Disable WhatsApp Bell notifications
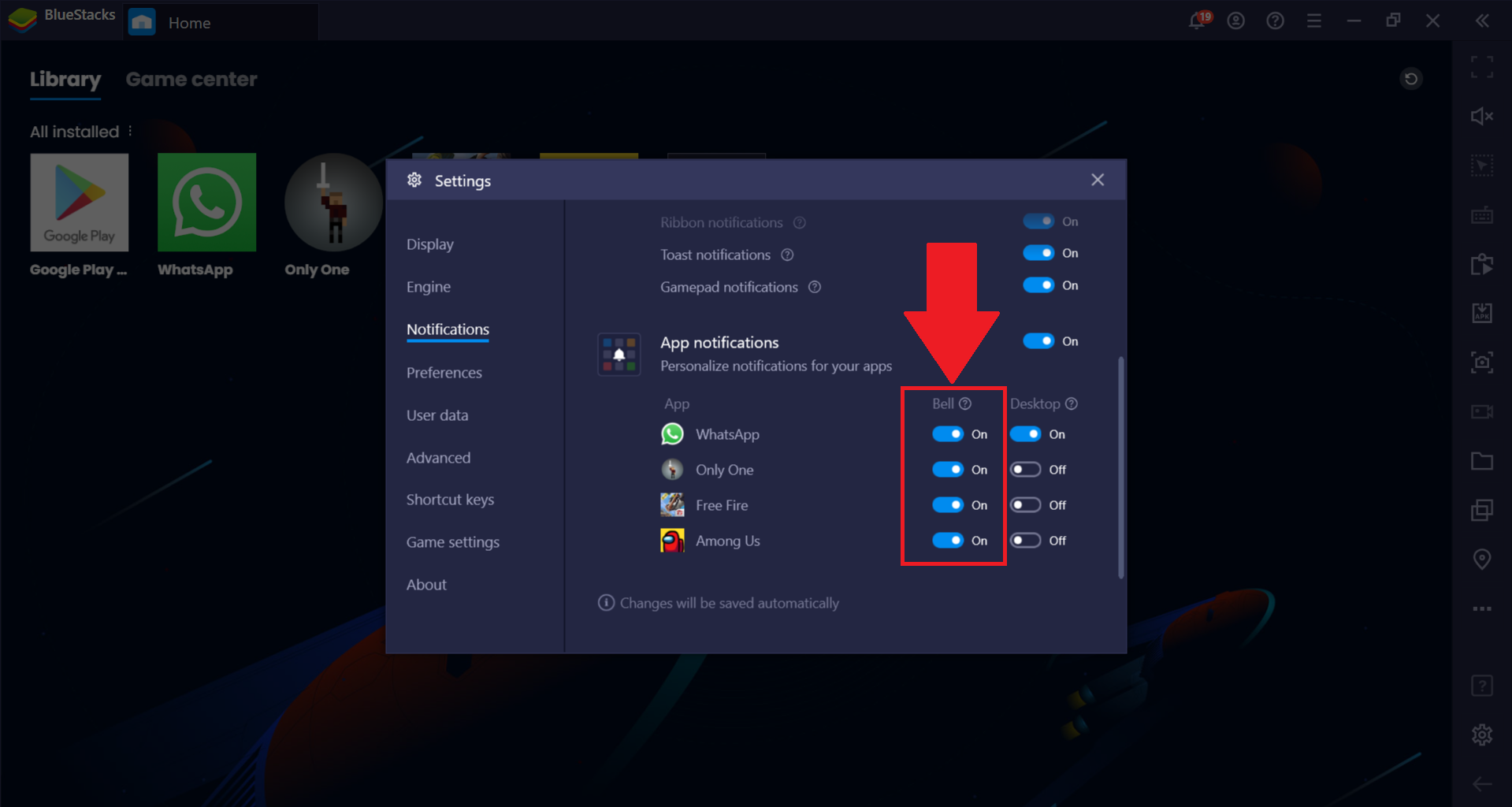This screenshot has height=807, width=1512. coord(948,434)
